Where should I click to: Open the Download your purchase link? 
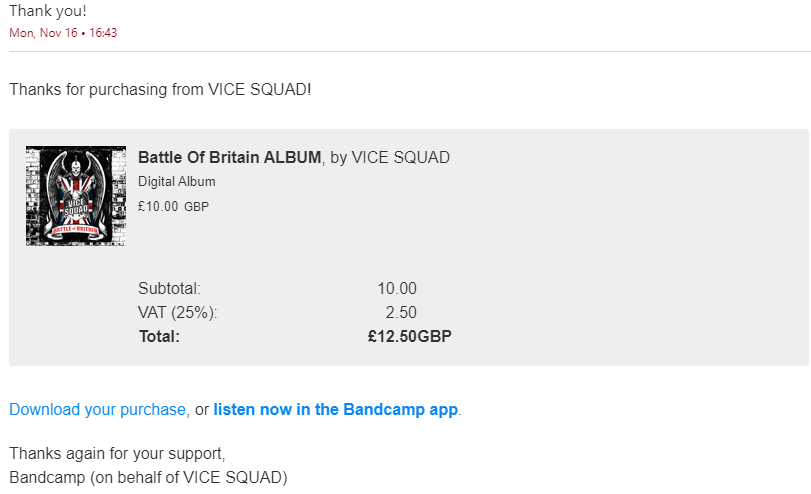[x=98, y=409]
